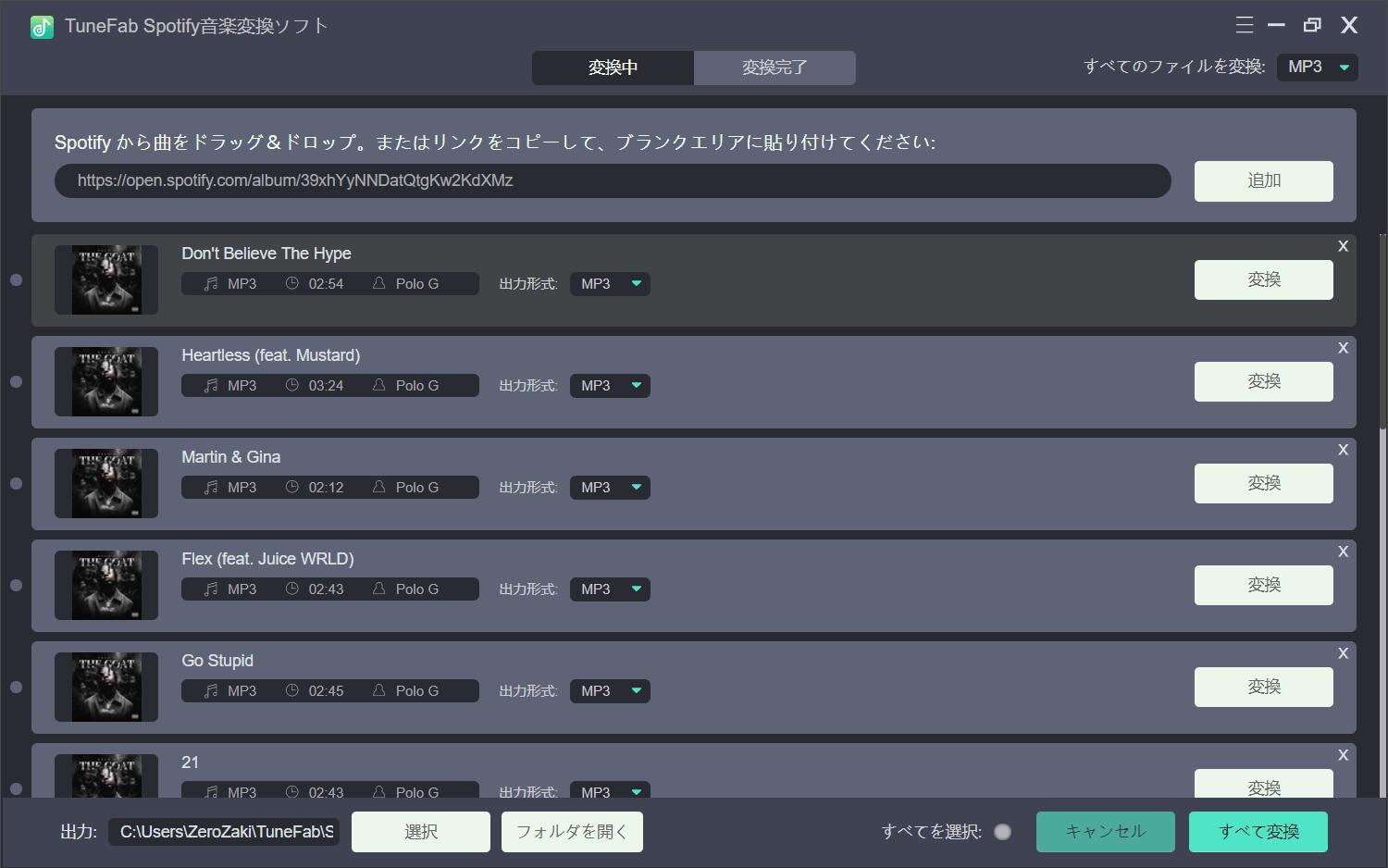Click the 追加 add button

click(1263, 180)
